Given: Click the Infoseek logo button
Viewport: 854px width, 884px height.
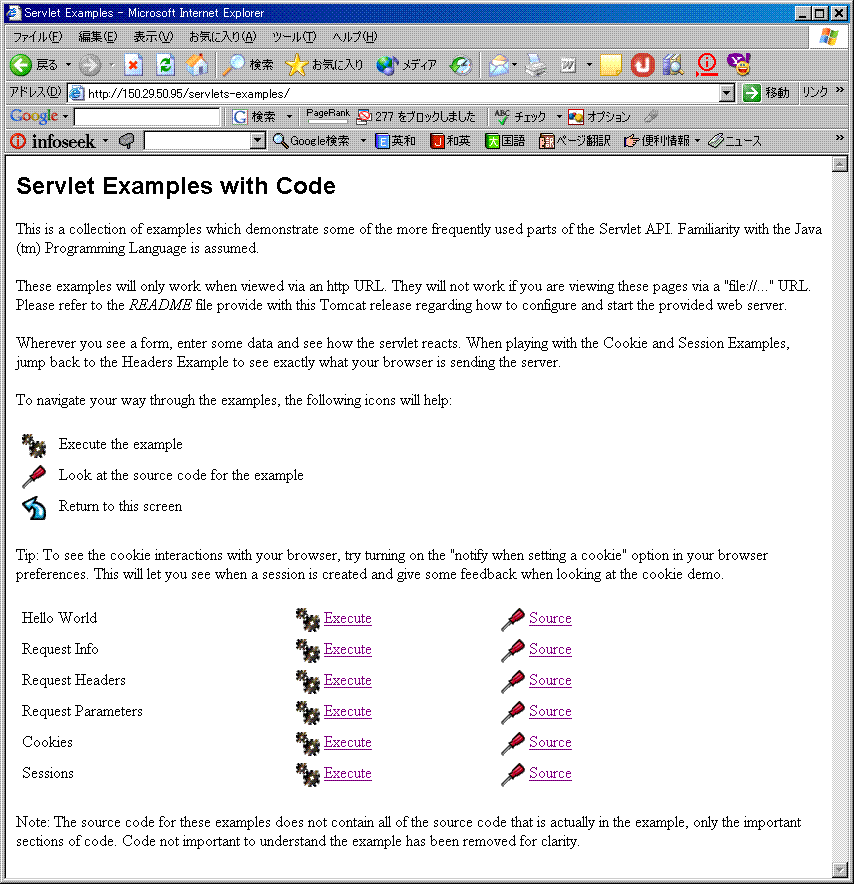Looking at the screenshot, I should (53, 141).
